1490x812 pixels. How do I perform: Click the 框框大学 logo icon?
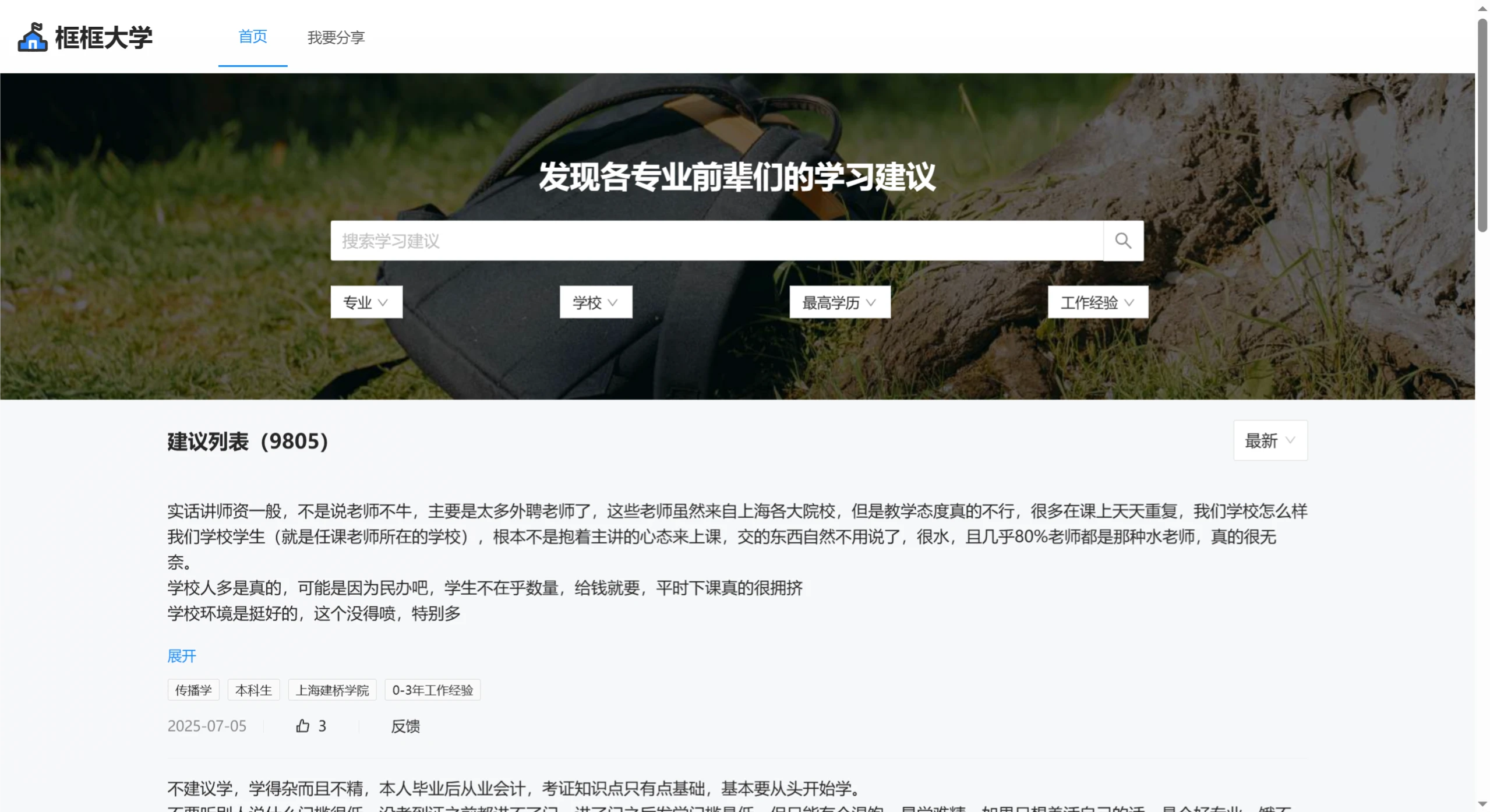[32, 37]
